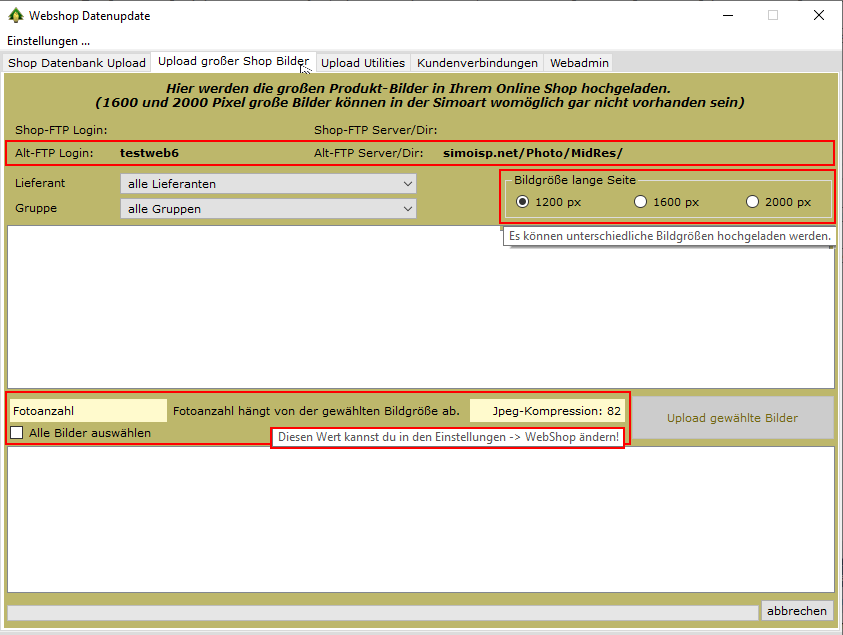The height and width of the screenshot is (635, 843).
Task: Enable the Alle Bilder auswählen checkbox
Action: point(17,433)
